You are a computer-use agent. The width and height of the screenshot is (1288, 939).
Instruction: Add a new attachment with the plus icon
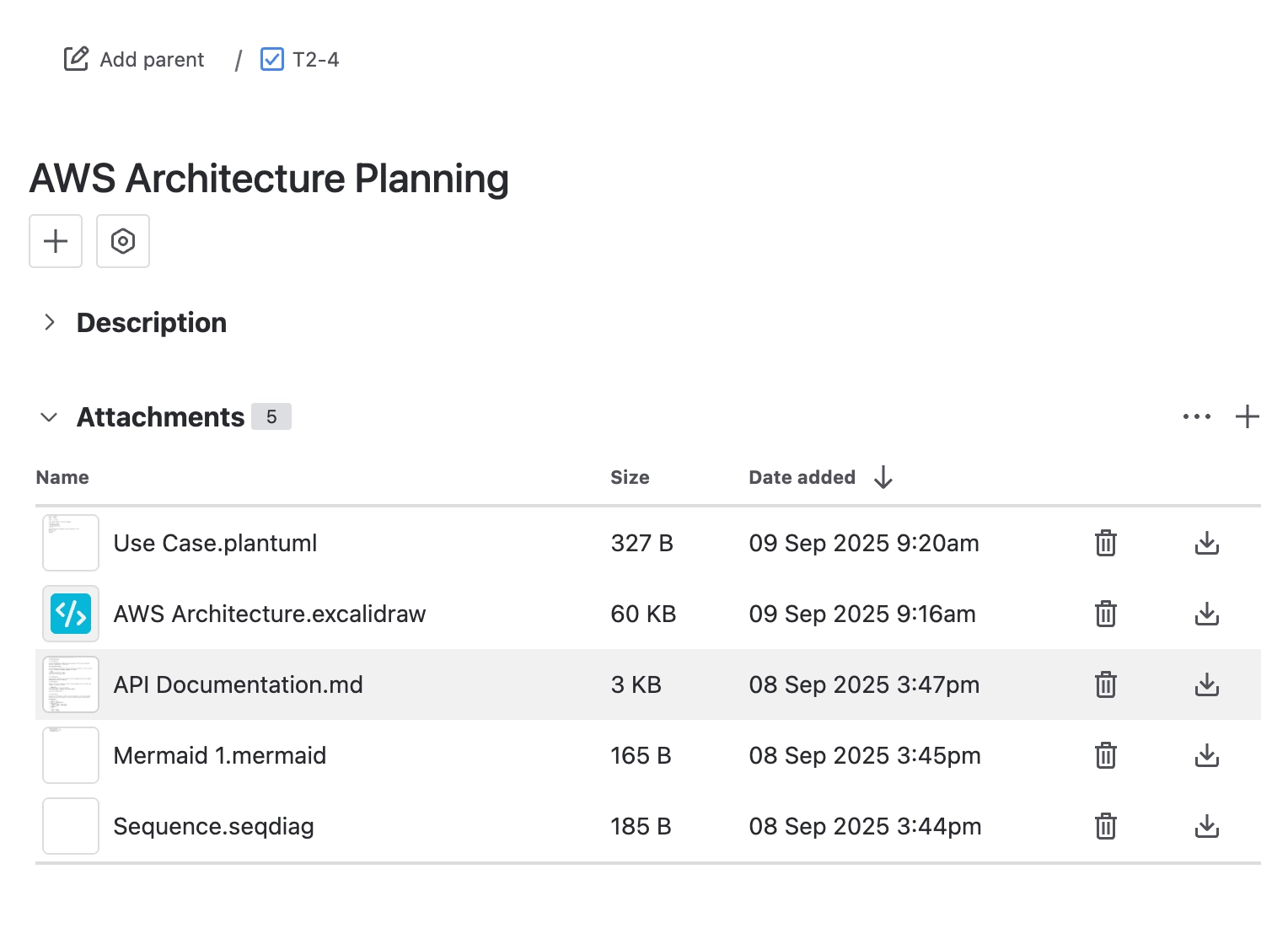tap(1248, 416)
